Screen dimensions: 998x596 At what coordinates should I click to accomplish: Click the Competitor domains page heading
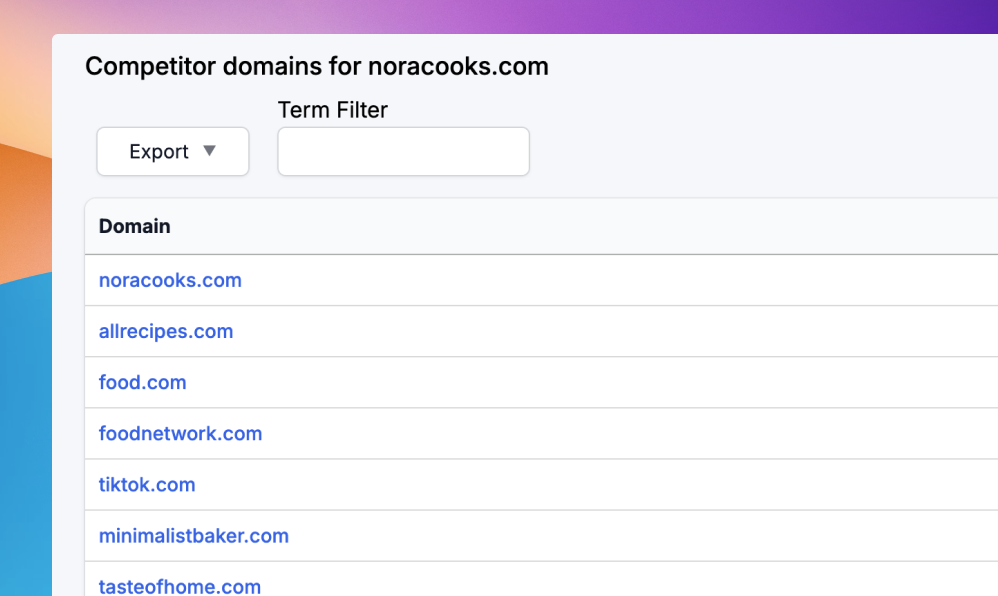point(317,67)
